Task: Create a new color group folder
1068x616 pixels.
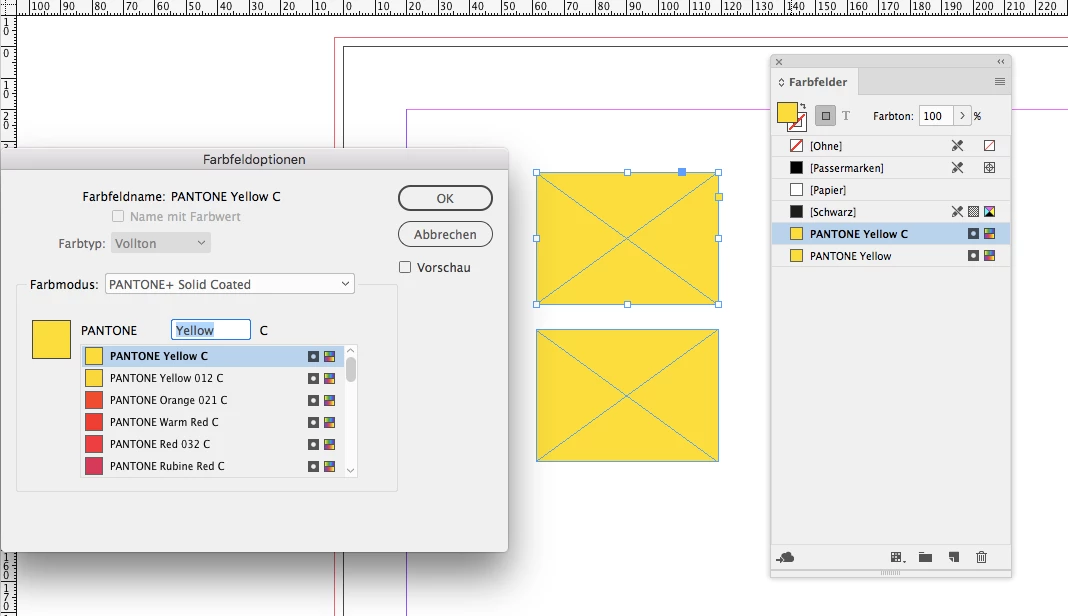Action: click(x=925, y=557)
